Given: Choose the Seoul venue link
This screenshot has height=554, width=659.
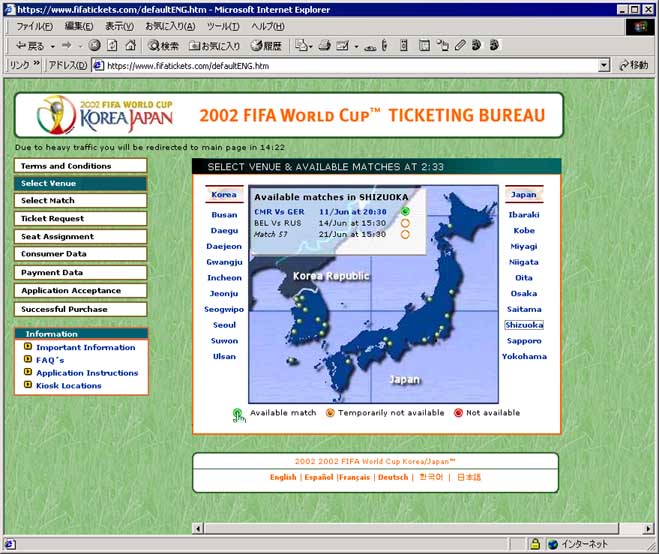Looking at the screenshot, I should click(x=224, y=325).
